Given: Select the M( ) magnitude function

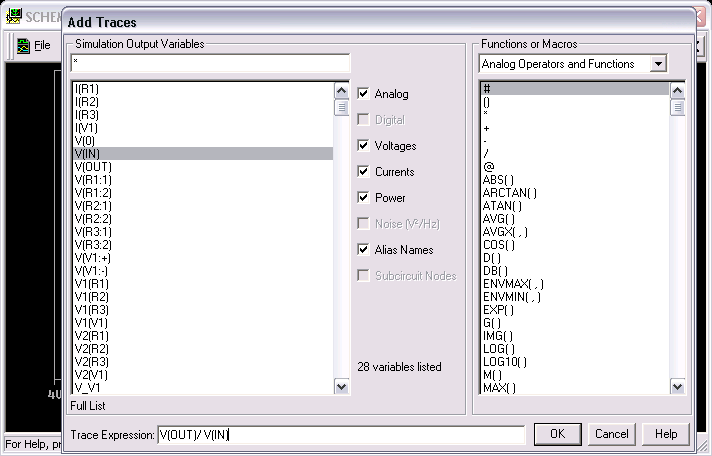Looking at the screenshot, I should click(x=575, y=375).
